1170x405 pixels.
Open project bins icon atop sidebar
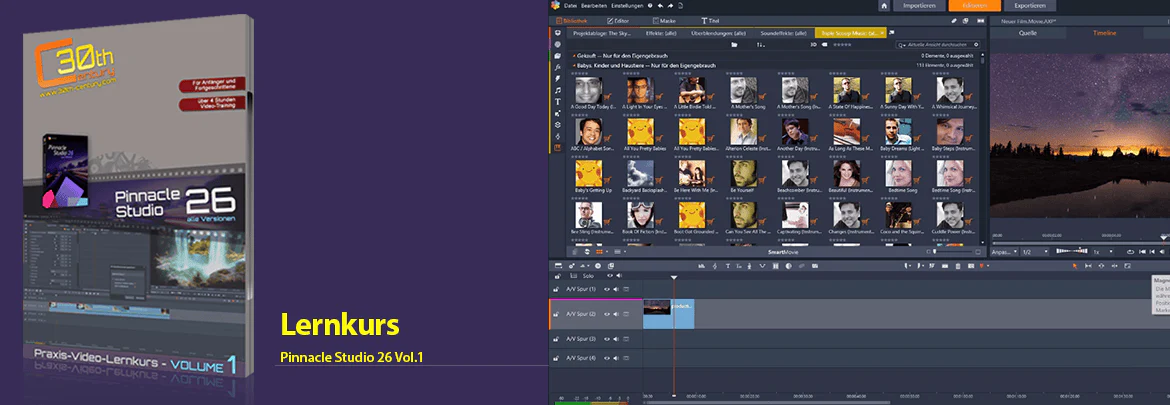pos(557,34)
